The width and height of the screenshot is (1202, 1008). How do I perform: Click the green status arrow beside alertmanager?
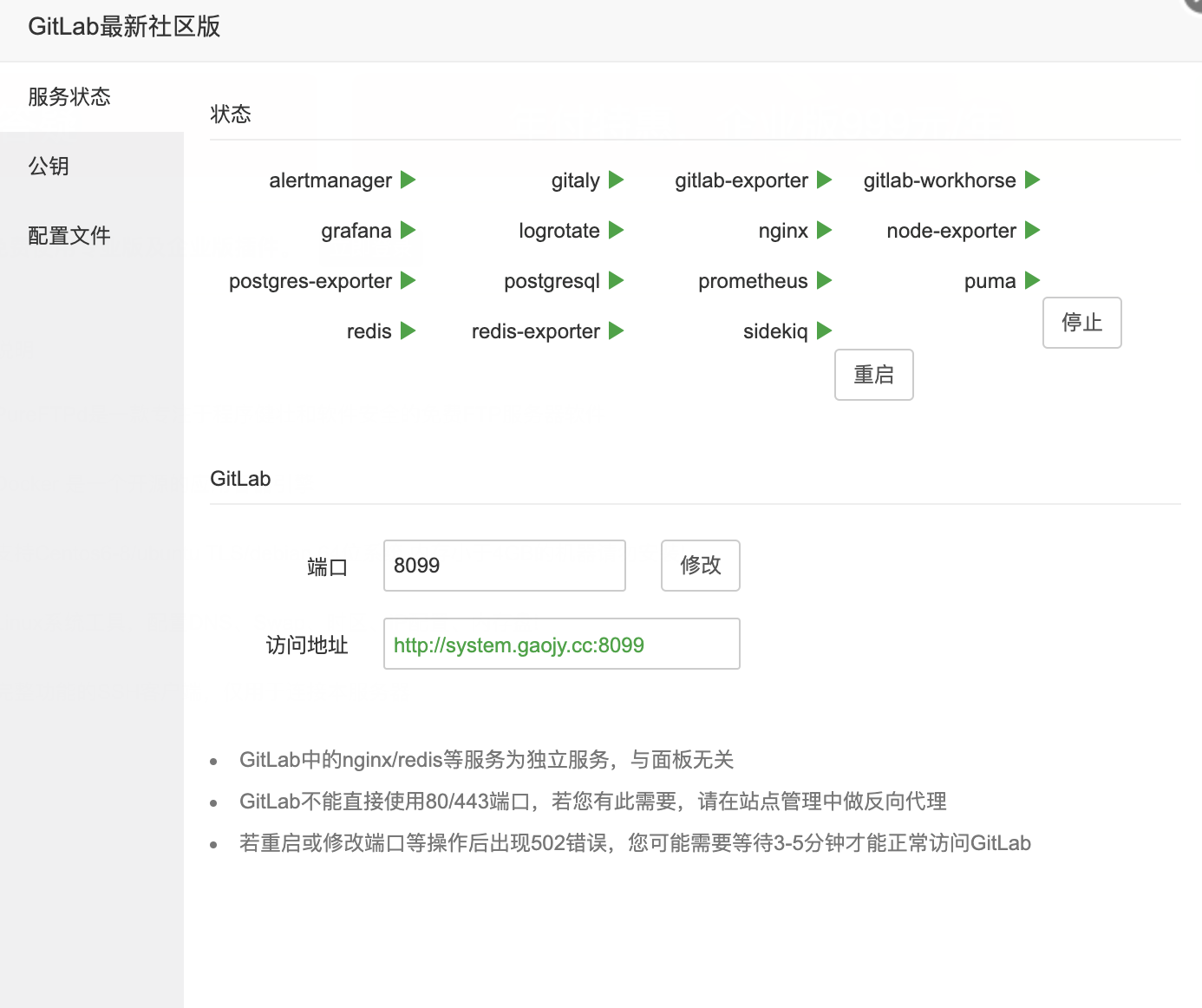click(408, 180)
